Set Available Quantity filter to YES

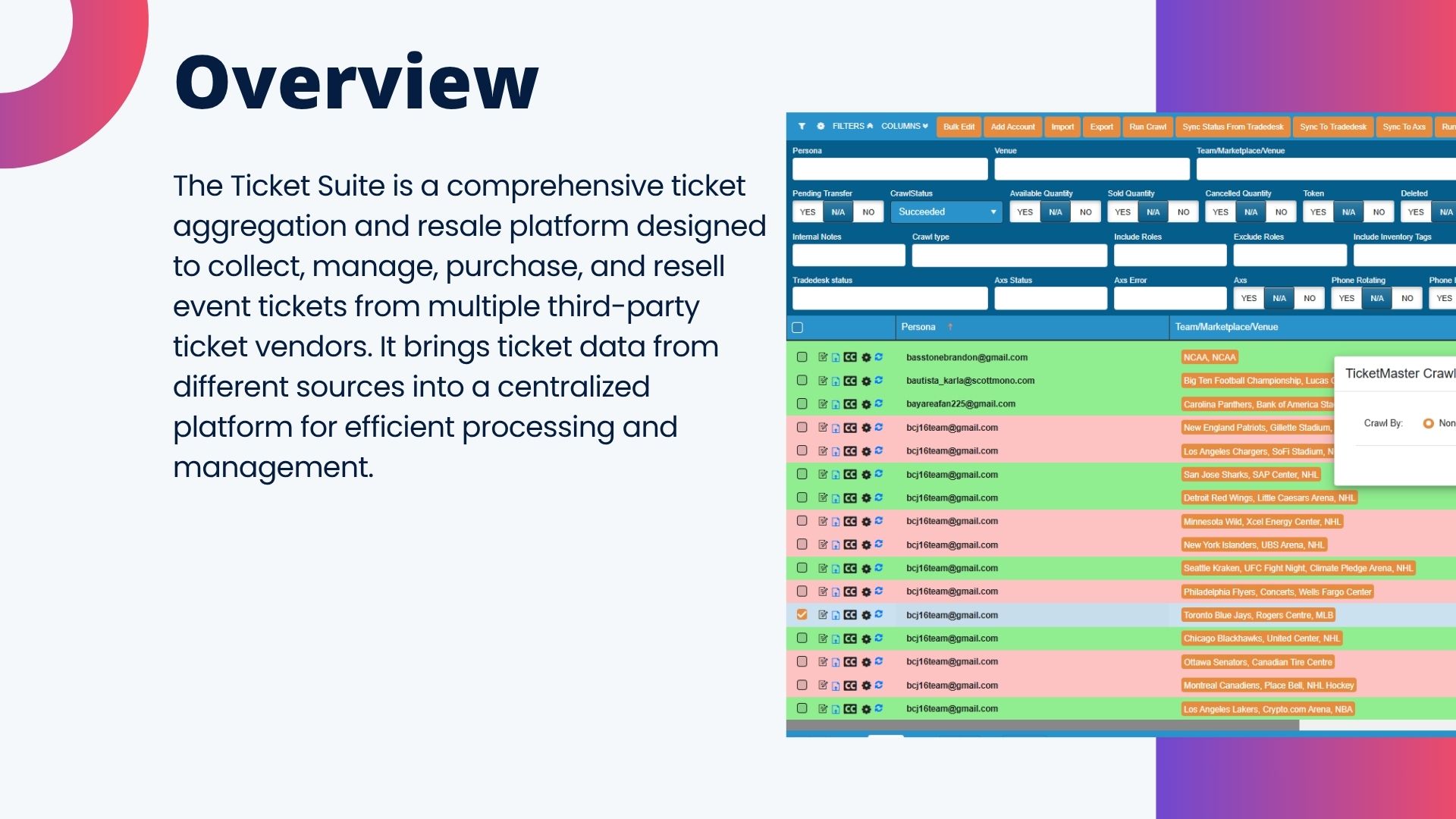1025,212
